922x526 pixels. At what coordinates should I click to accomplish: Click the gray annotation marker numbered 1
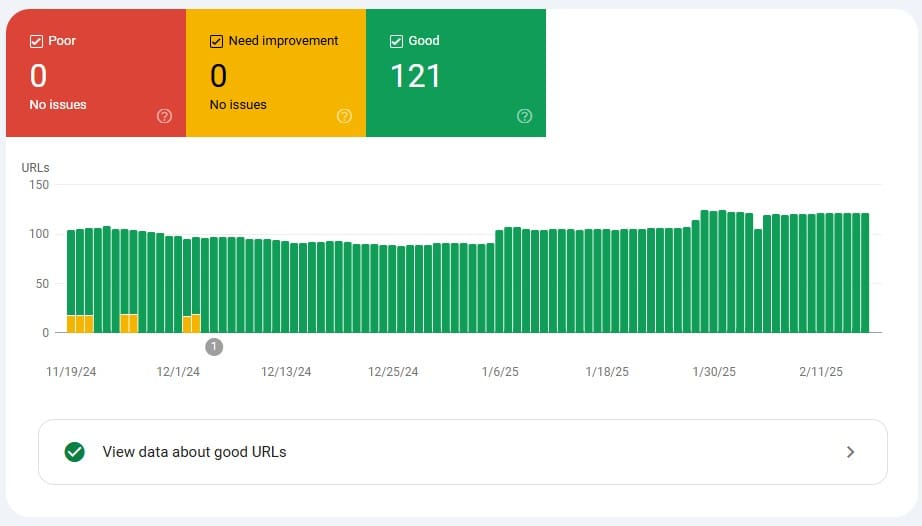[x=214, y=347]
